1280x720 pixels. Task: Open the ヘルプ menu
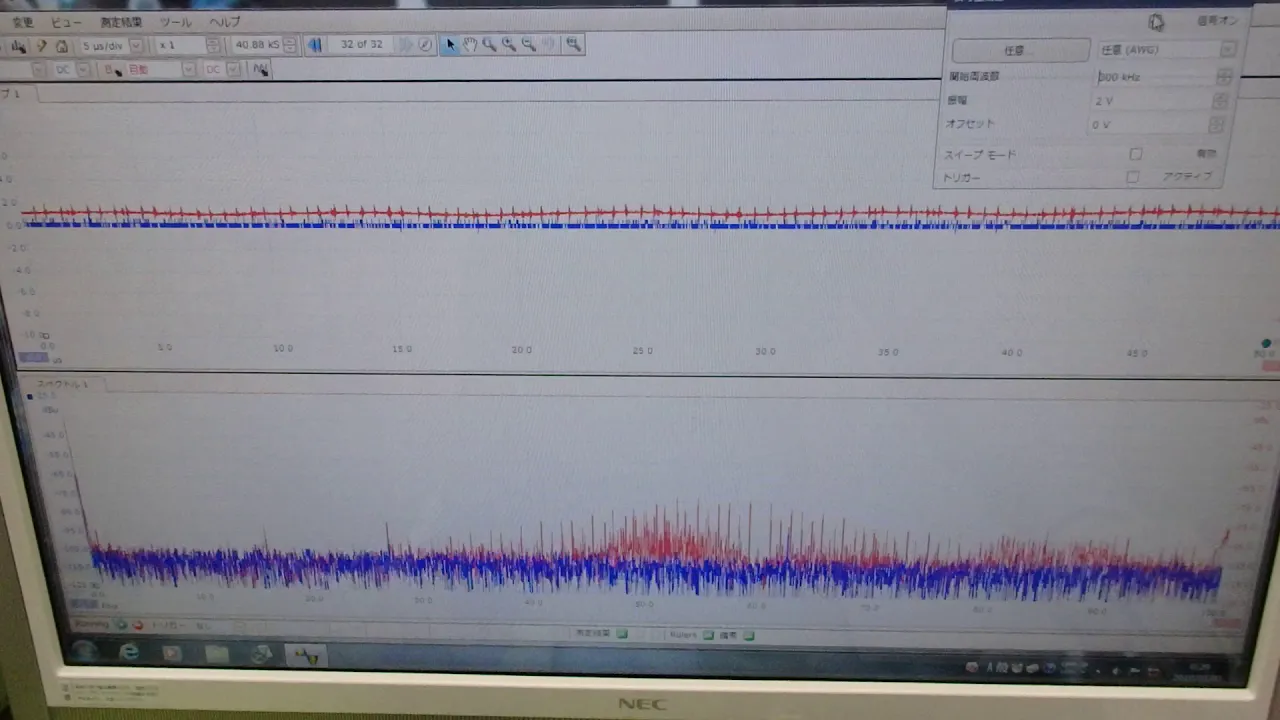click(224, 22)
